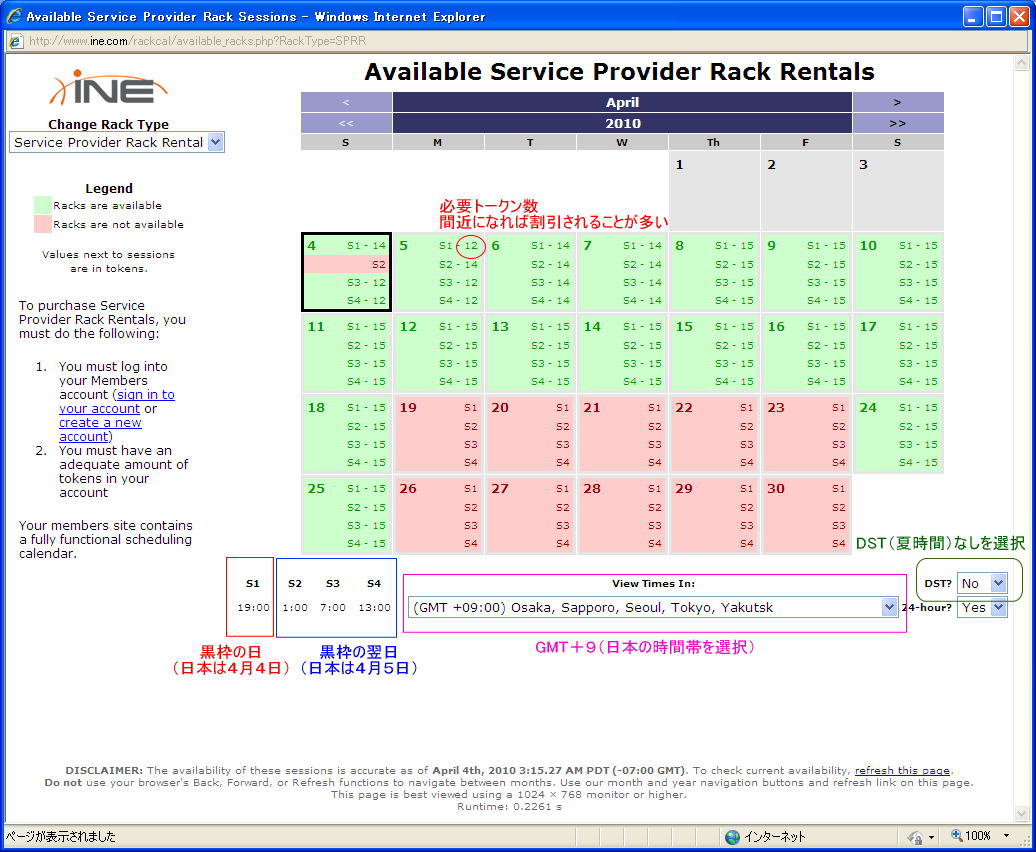Select unavailable S1 on April 19
1036x852 pixels.
click(x=470, y=408)
